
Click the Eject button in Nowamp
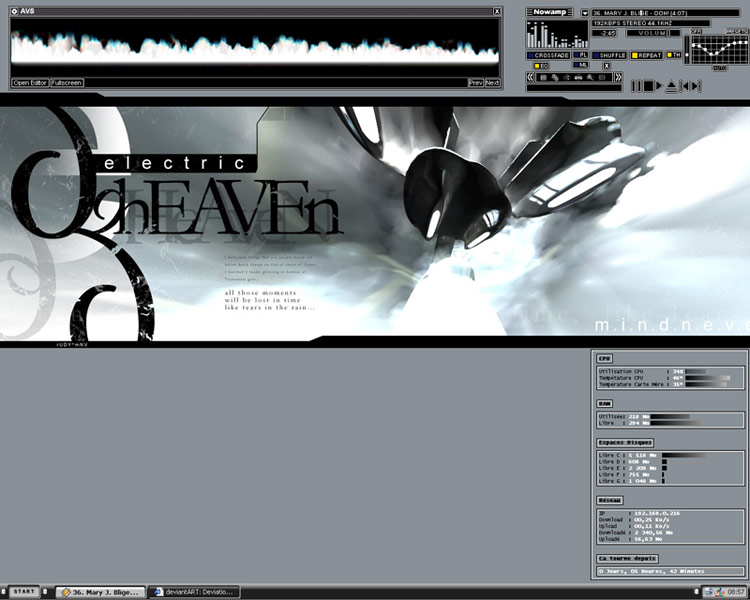click(x=671, y=86)
